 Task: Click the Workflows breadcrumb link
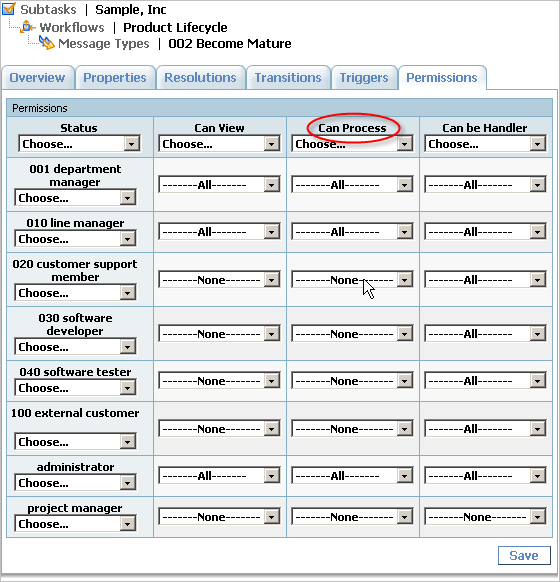point(72,27)
